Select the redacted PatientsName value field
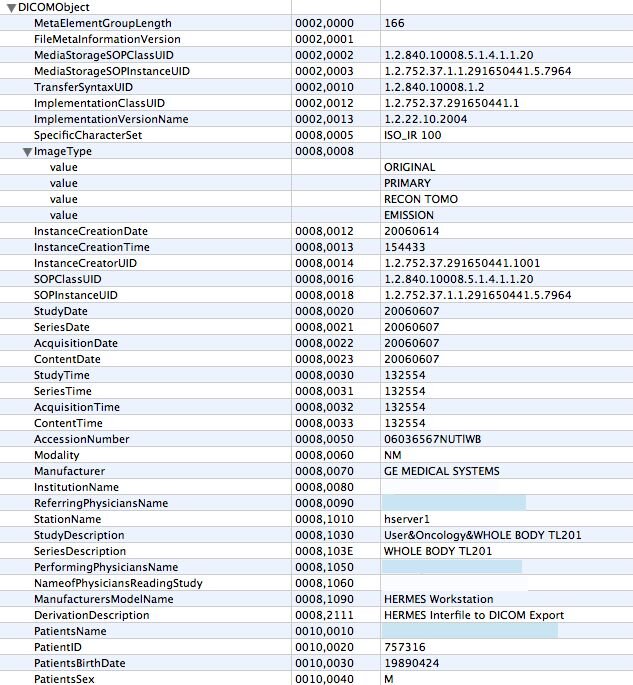Screen dimensions: 633x685 coord(470,631)
